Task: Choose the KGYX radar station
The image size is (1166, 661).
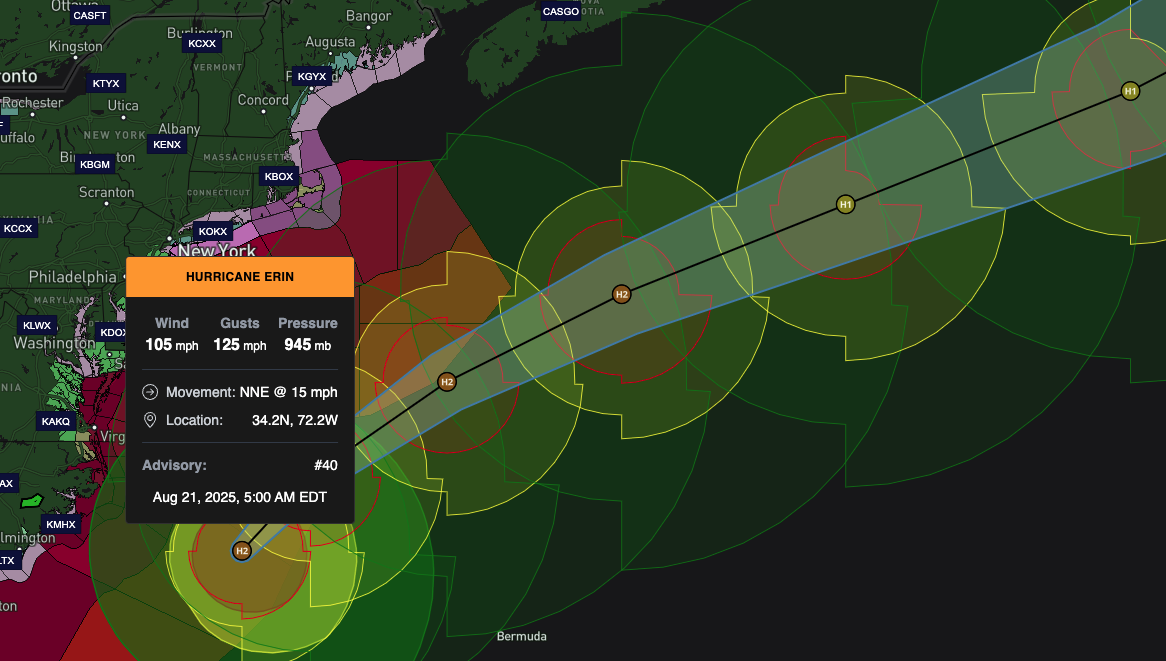Action: [x=312, y=76]
